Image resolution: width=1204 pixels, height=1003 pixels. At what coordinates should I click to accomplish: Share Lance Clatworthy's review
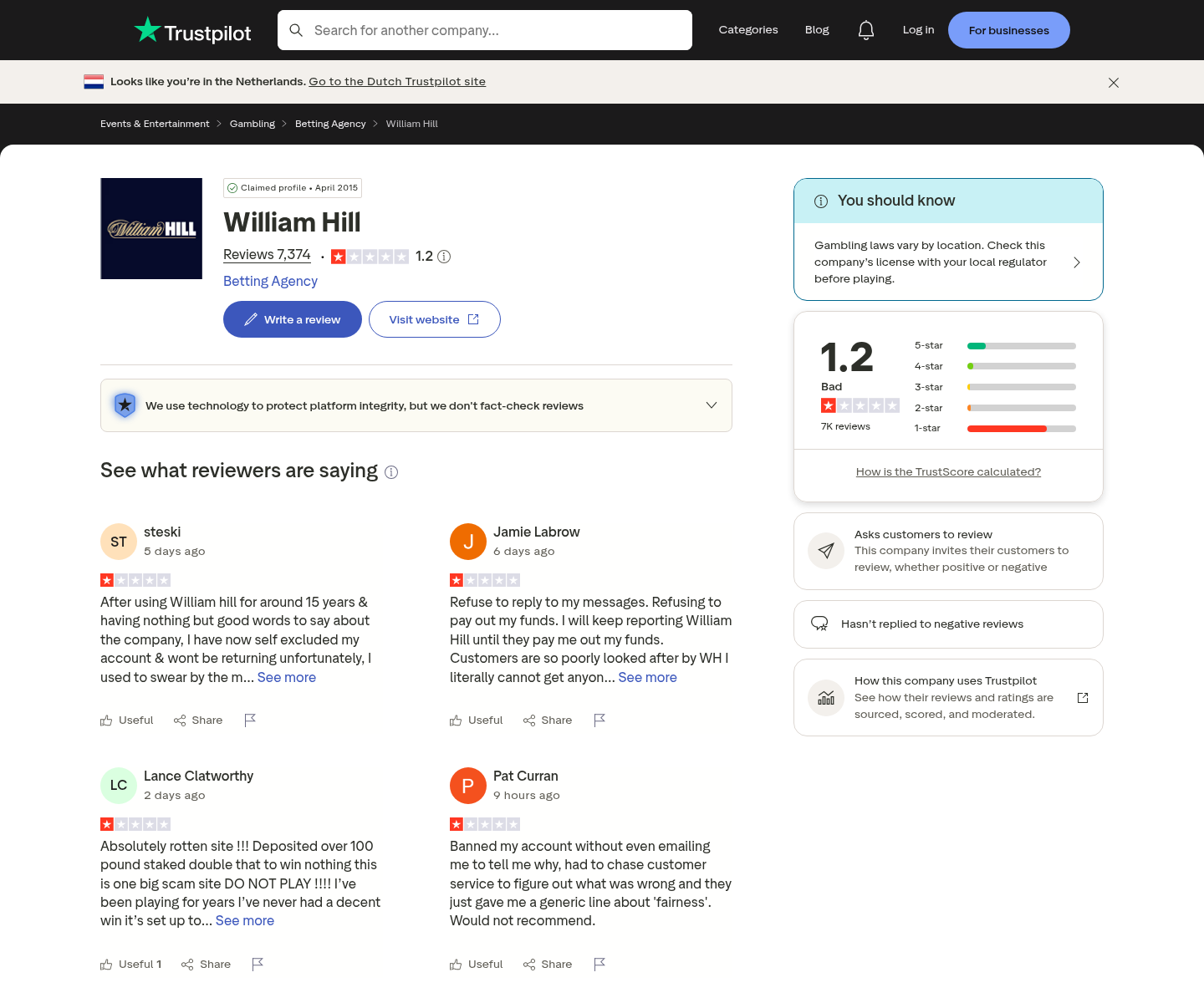tap(206, 965)
